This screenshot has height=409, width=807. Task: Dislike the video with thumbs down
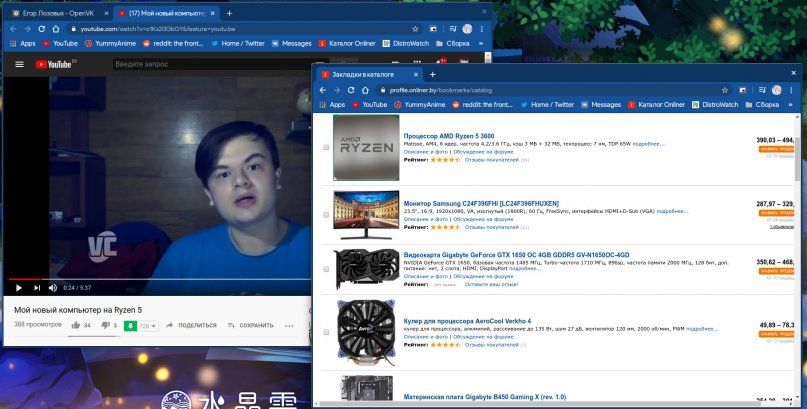pyautogui.click(x=103, y=325)
